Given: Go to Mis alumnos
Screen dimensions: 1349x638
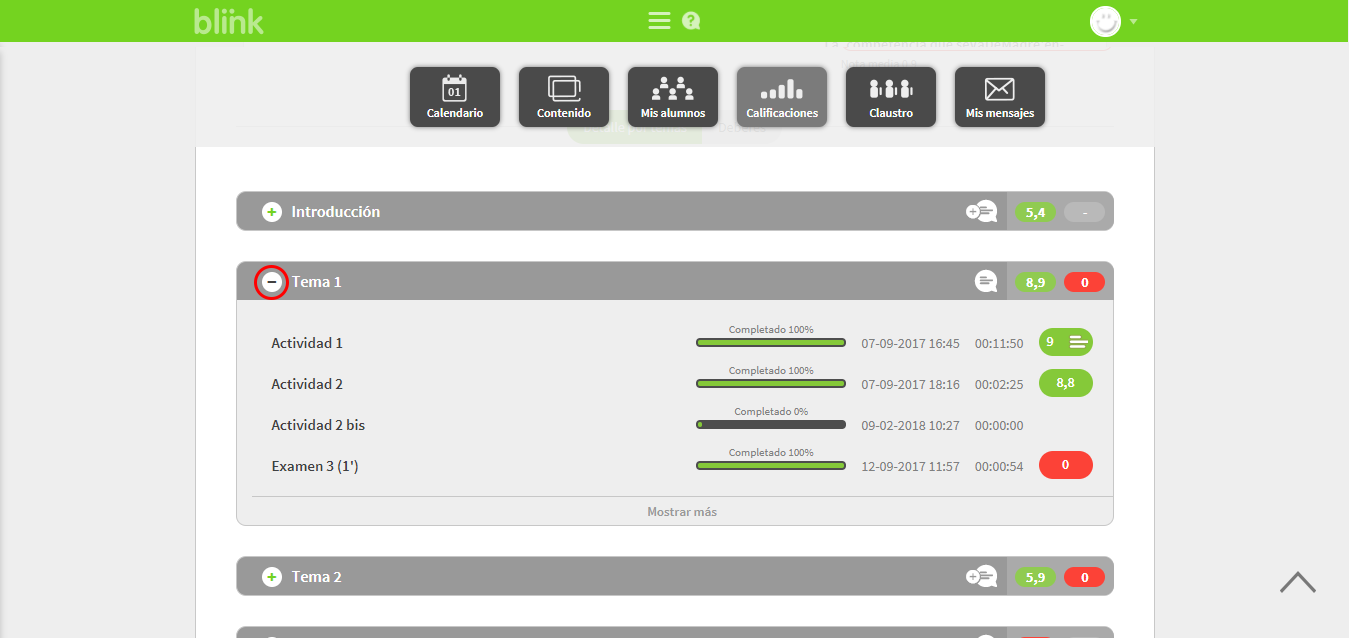Looking at the screenshot, I should pos(672,97).
